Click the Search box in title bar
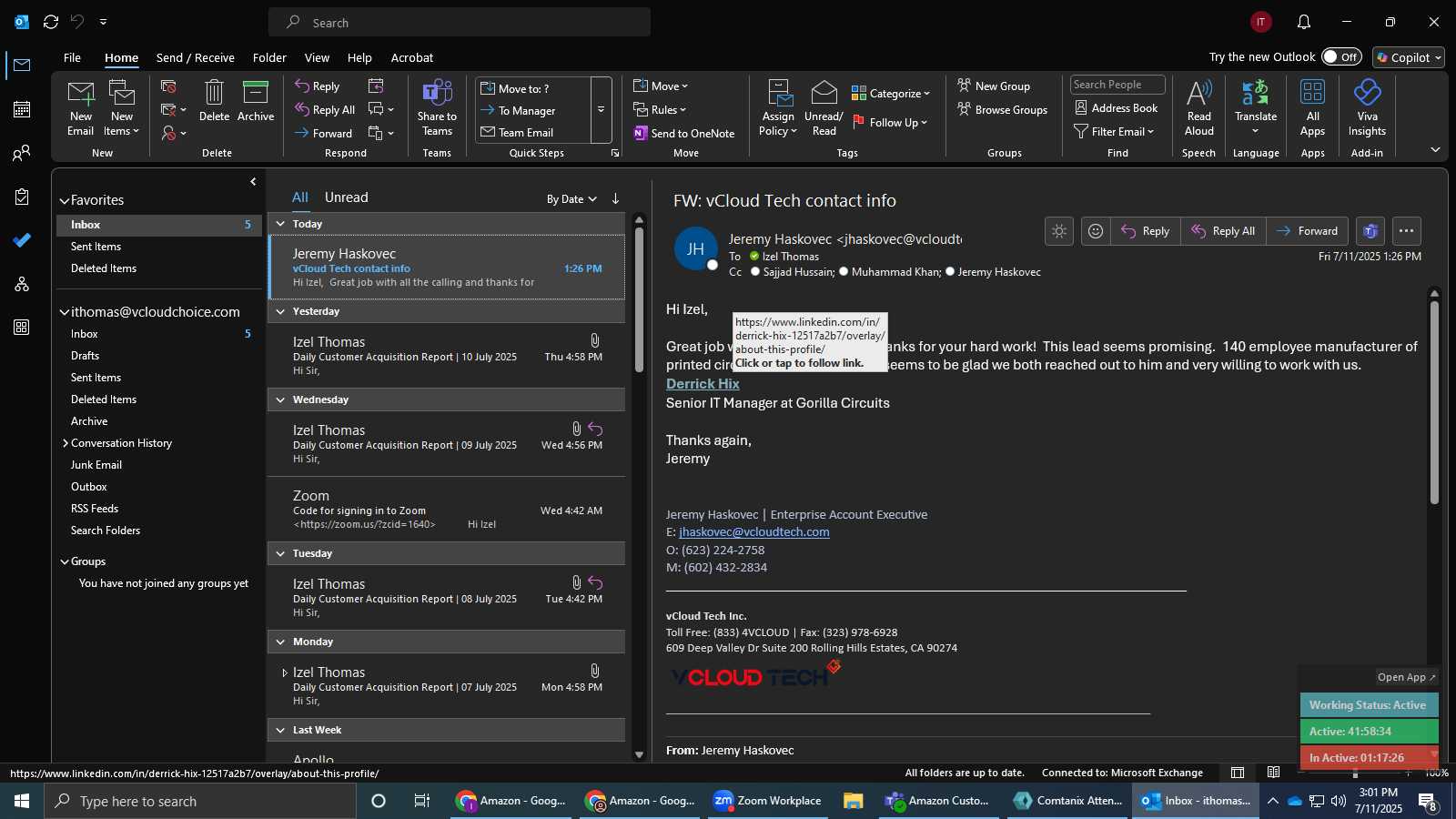Image resolution: width=1456 pixels, height=819 pixels. pos(460,23)
